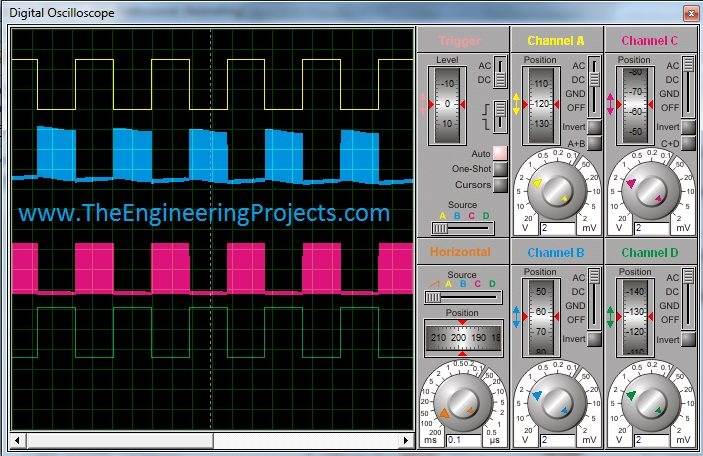Click the waveform scrollbar left arrow
This screenshot has width=703, height=456.
pyautogui.click(x=17, y=440)
